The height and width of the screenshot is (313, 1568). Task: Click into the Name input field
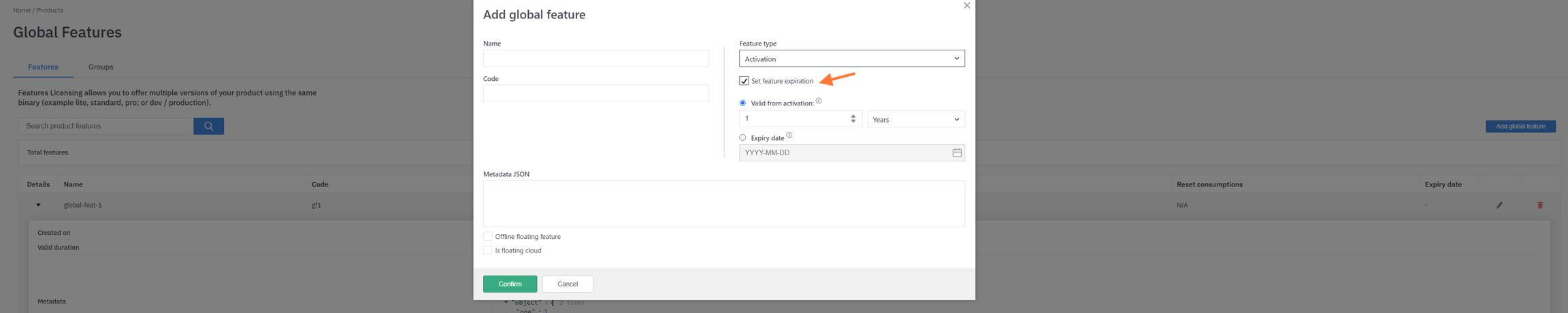(x=595, y=59)
